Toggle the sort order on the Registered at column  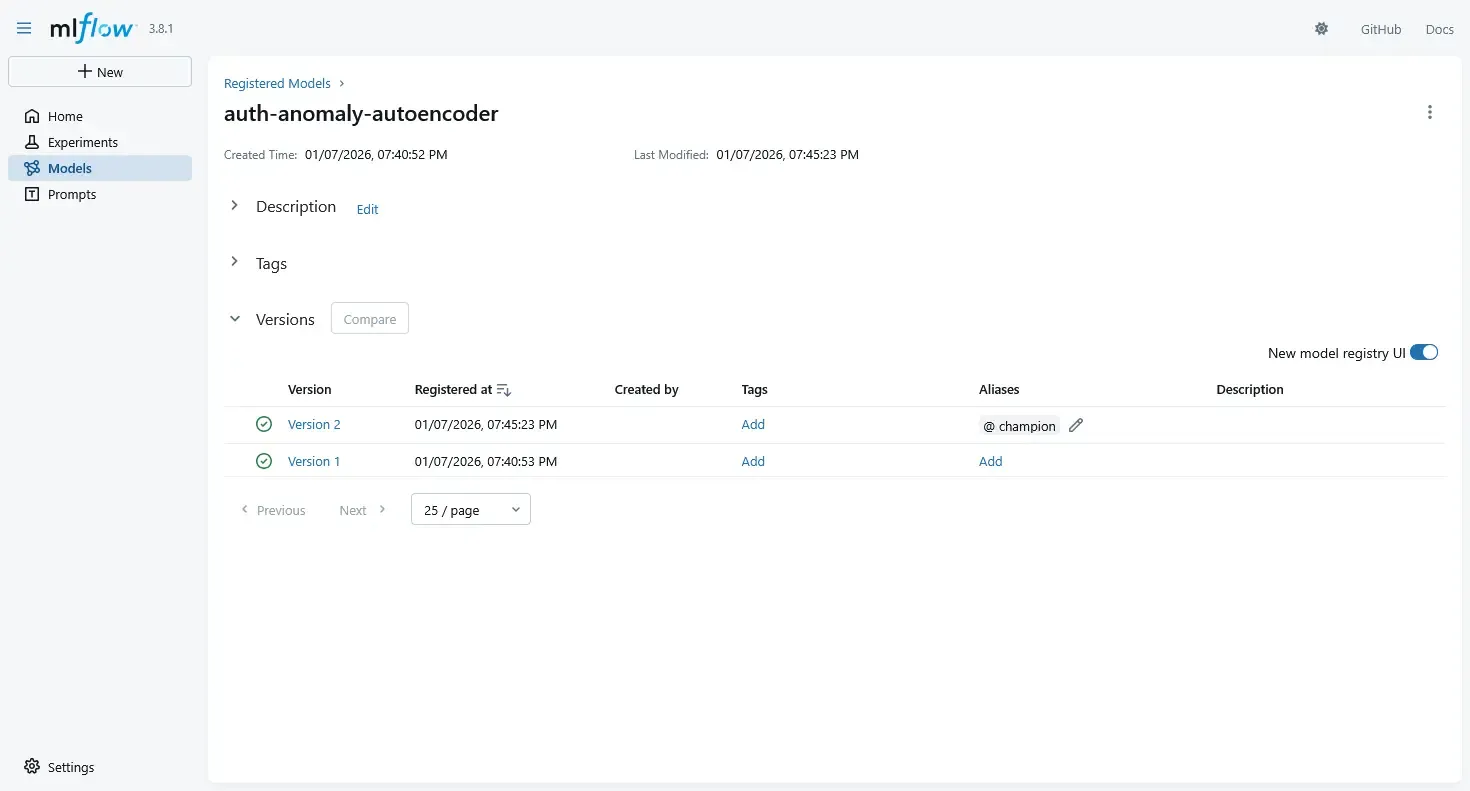coord(505,390)
